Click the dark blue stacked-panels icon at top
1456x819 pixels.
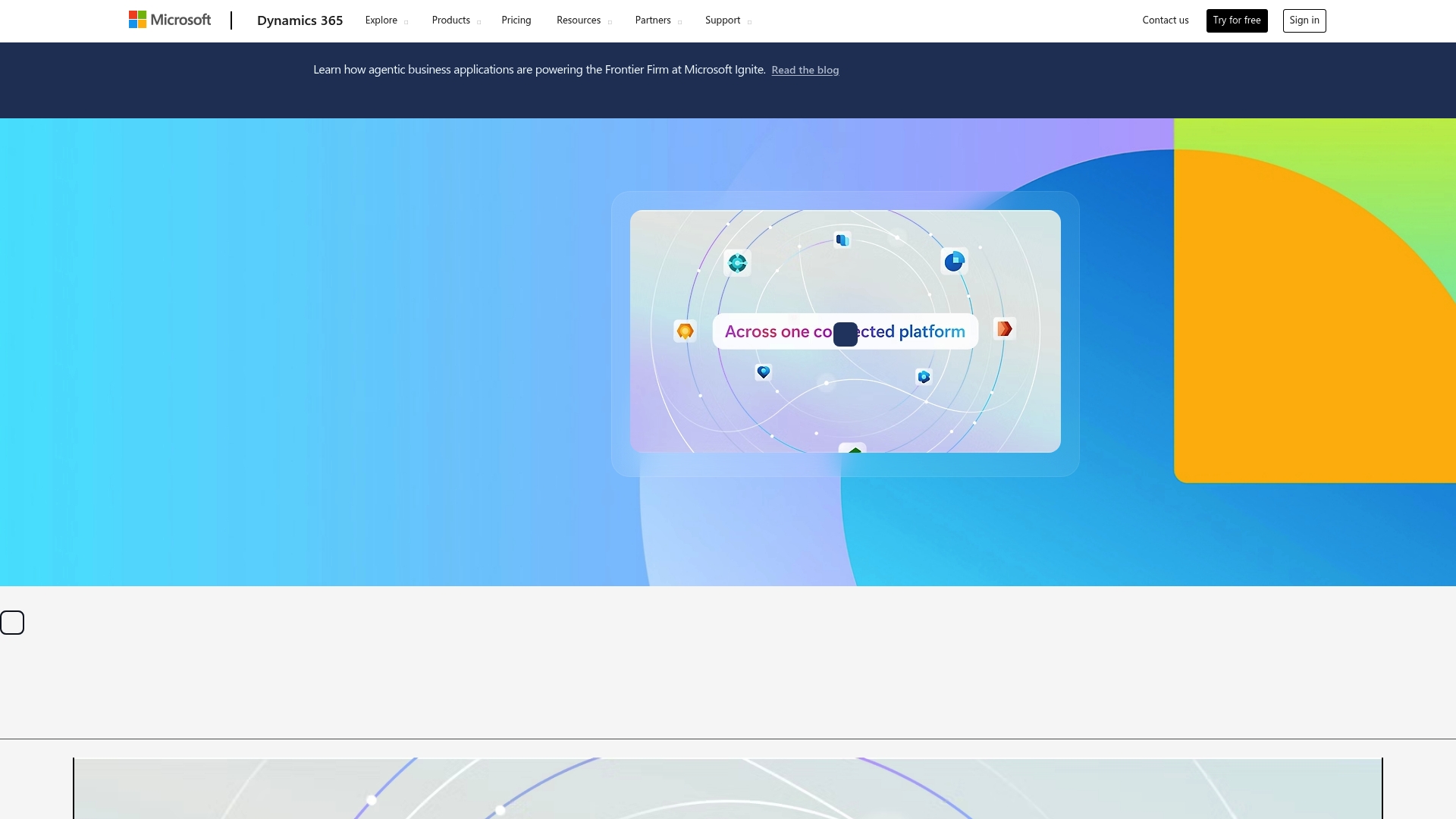pyautogui.click(x=842, y=240)
